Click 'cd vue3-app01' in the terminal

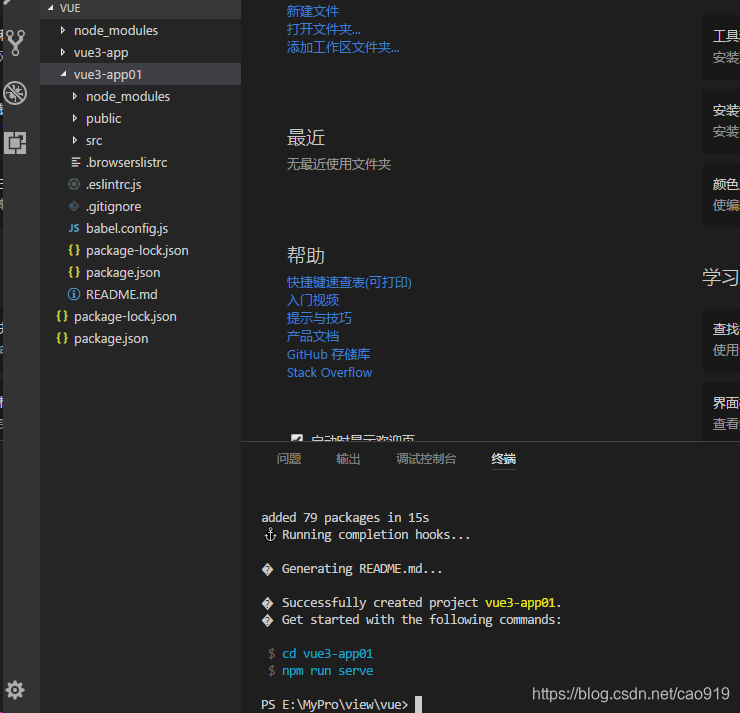pos(328,654)
